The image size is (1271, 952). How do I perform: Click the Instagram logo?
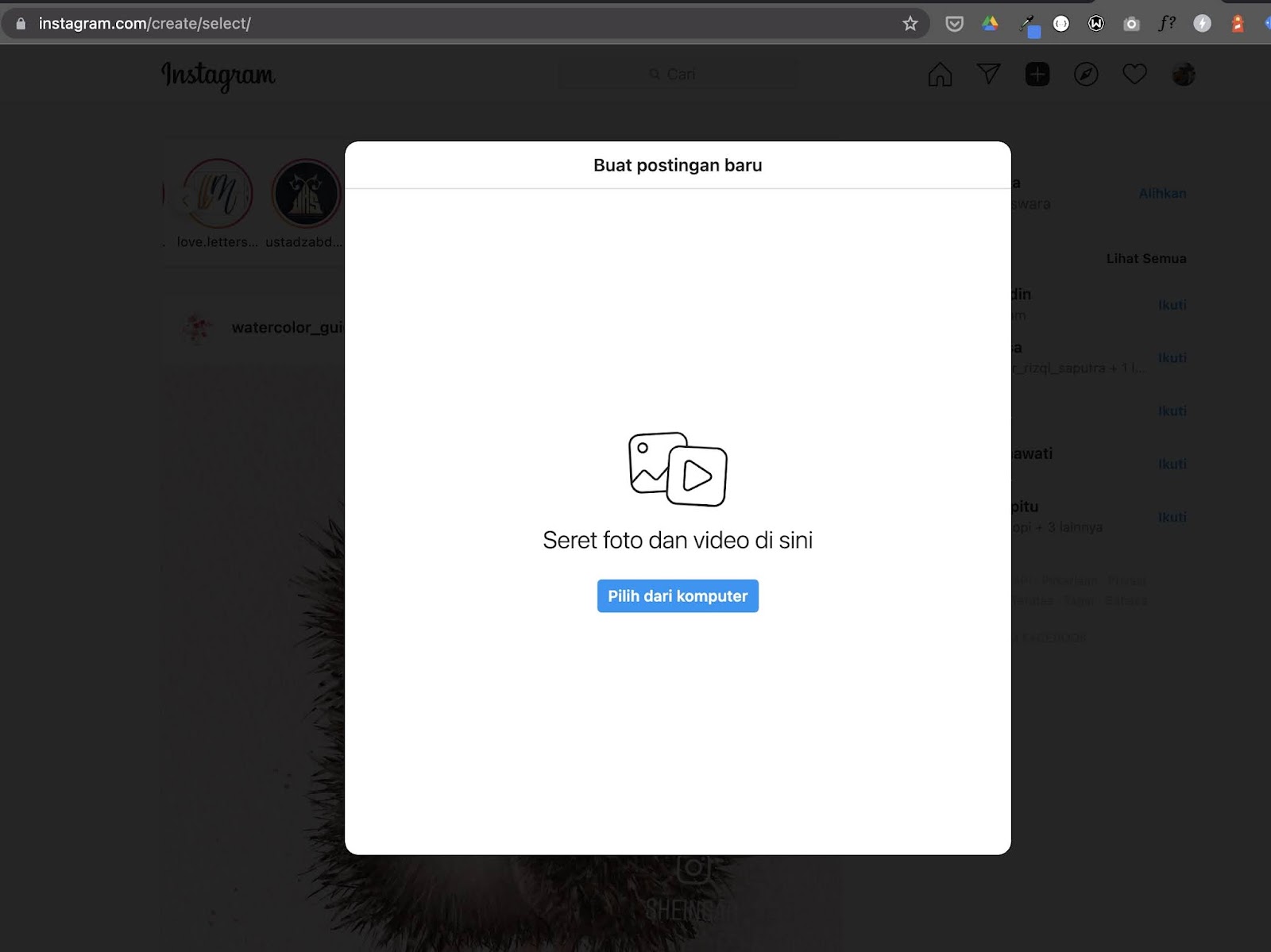pos(218,75)
